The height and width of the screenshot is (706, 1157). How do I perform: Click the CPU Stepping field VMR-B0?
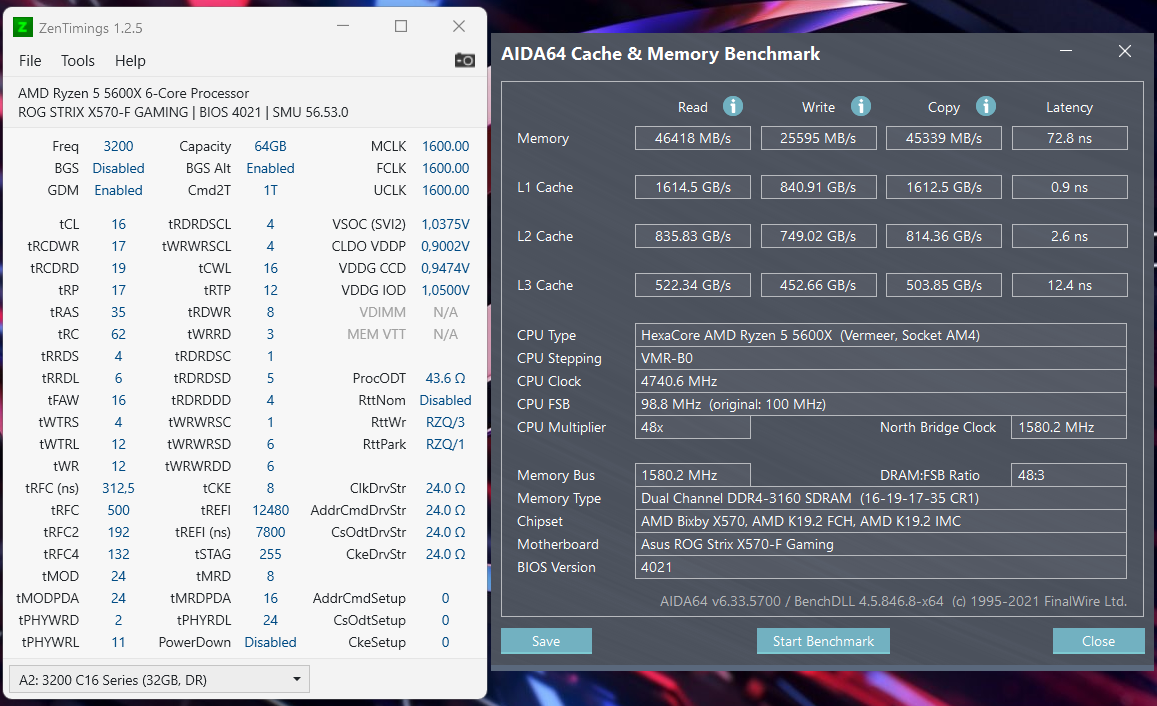(x=880, y=358)
